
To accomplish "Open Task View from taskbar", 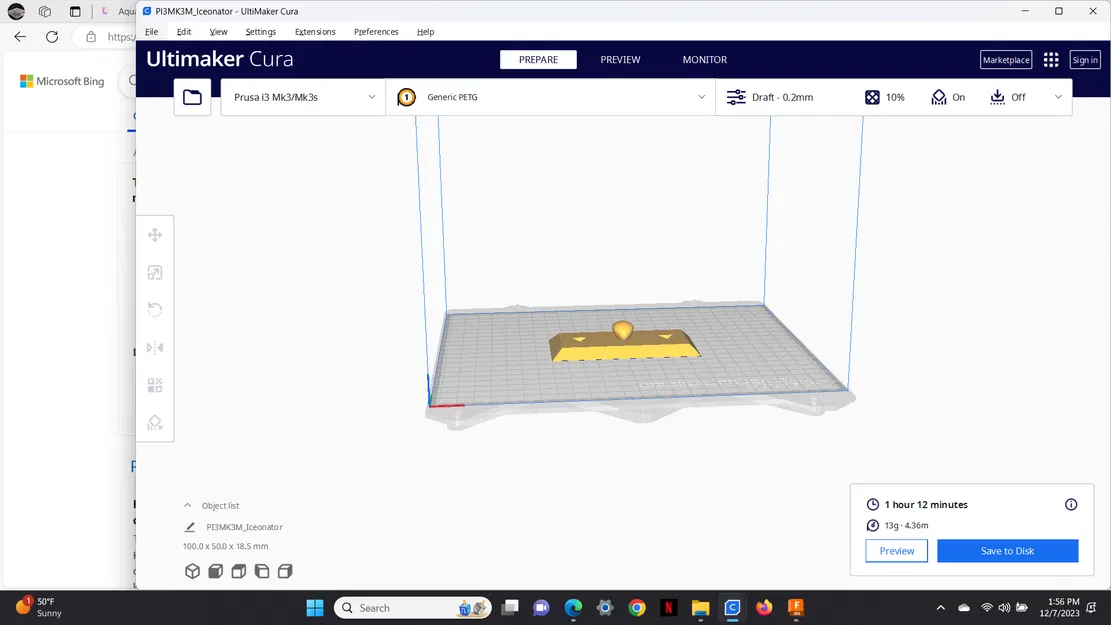I will [x=509, y=608].
